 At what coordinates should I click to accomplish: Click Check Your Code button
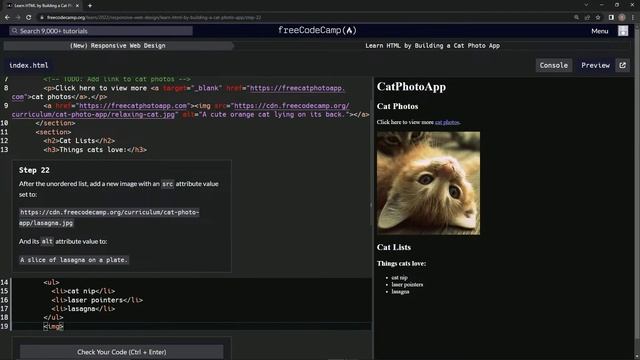(x=122, y=352)
